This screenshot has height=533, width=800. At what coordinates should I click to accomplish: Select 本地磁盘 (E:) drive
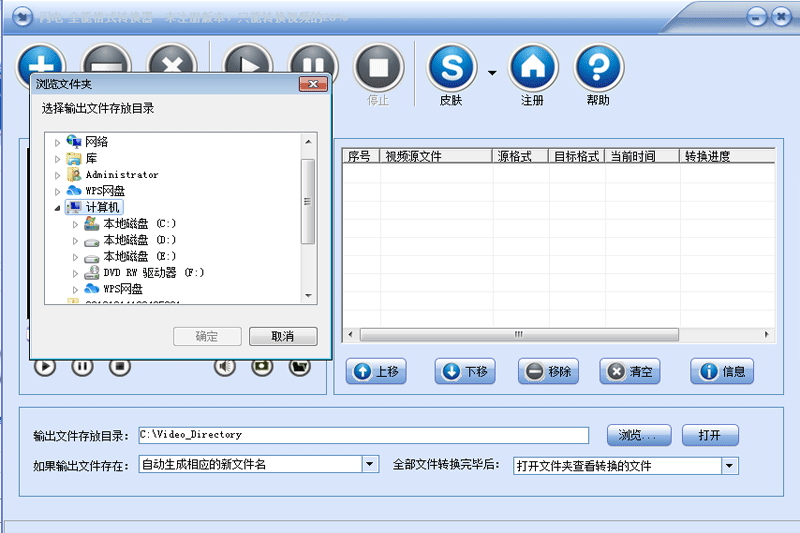click(139, 256)
